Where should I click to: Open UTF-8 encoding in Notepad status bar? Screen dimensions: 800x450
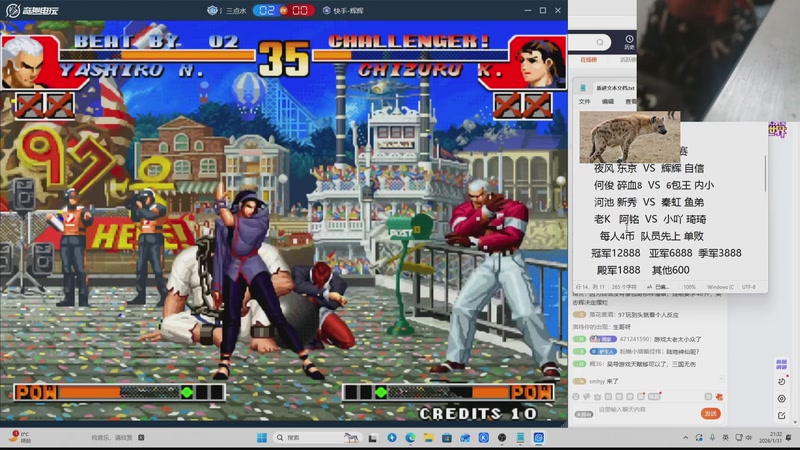[748, 287]
